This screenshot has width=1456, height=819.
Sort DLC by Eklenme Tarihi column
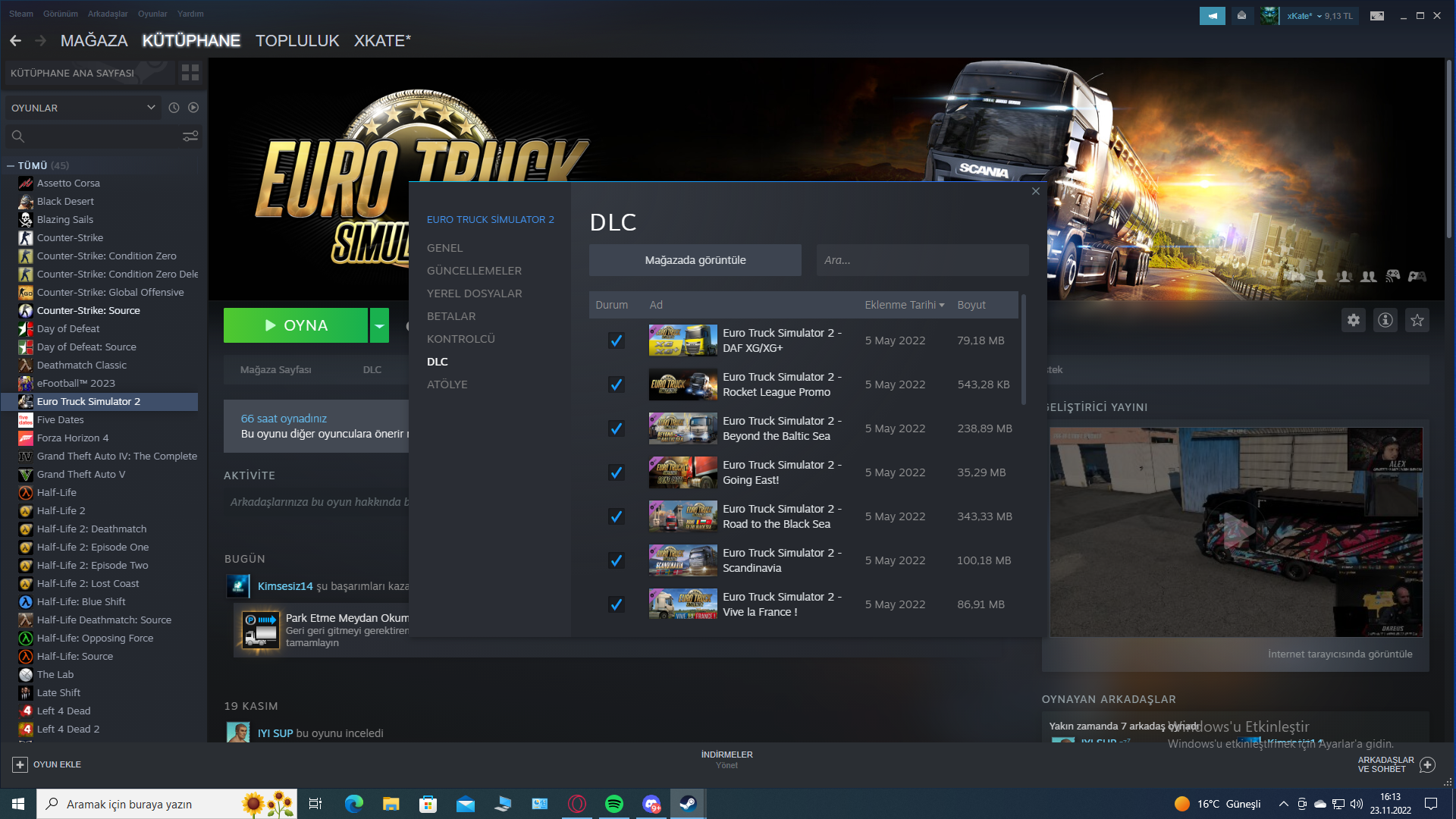[x=904, y=305]
